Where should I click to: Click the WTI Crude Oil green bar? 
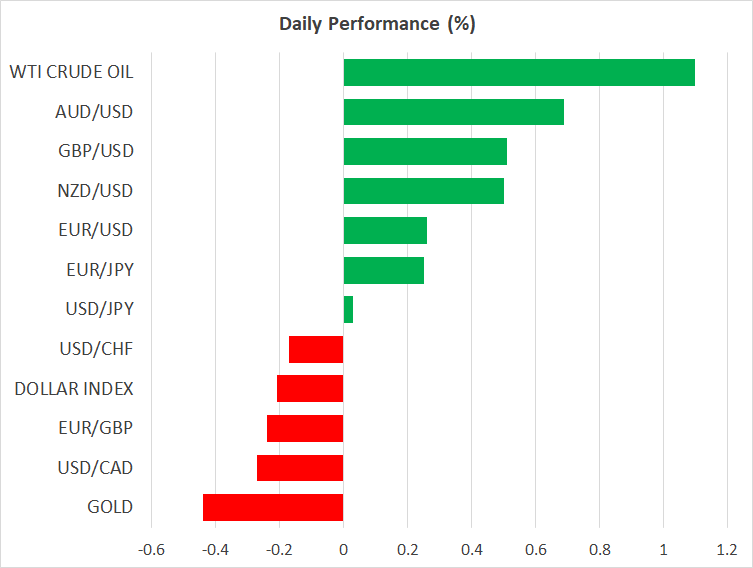pyautogui.click(x=518, y=72)
